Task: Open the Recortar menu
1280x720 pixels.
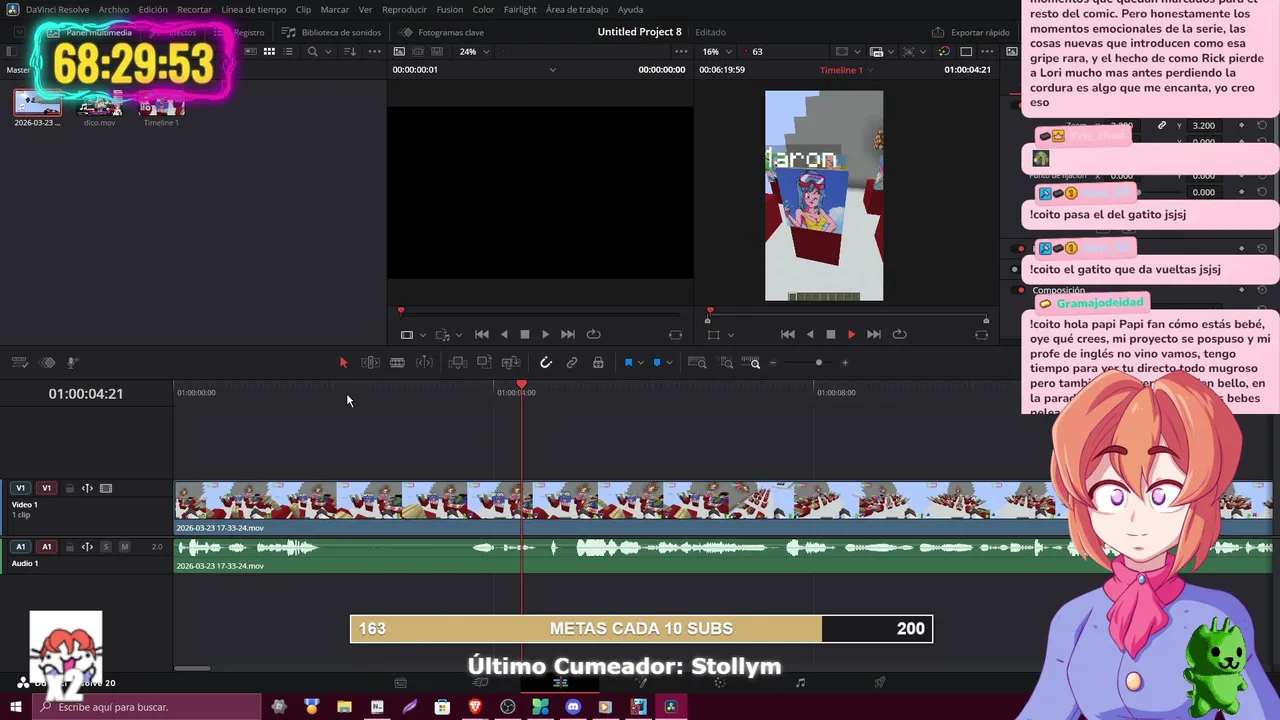Action: click(194, 9)
